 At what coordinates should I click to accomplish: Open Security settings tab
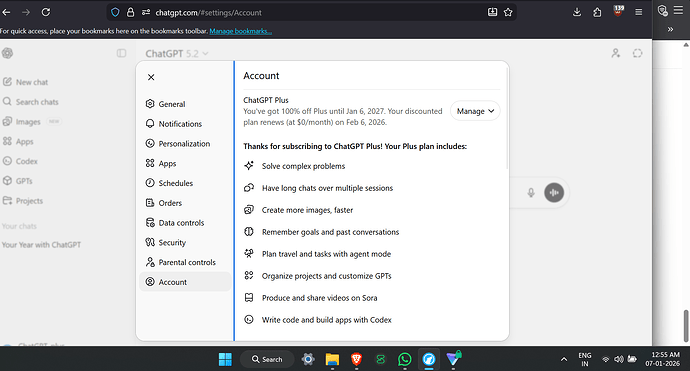[185, 242]
